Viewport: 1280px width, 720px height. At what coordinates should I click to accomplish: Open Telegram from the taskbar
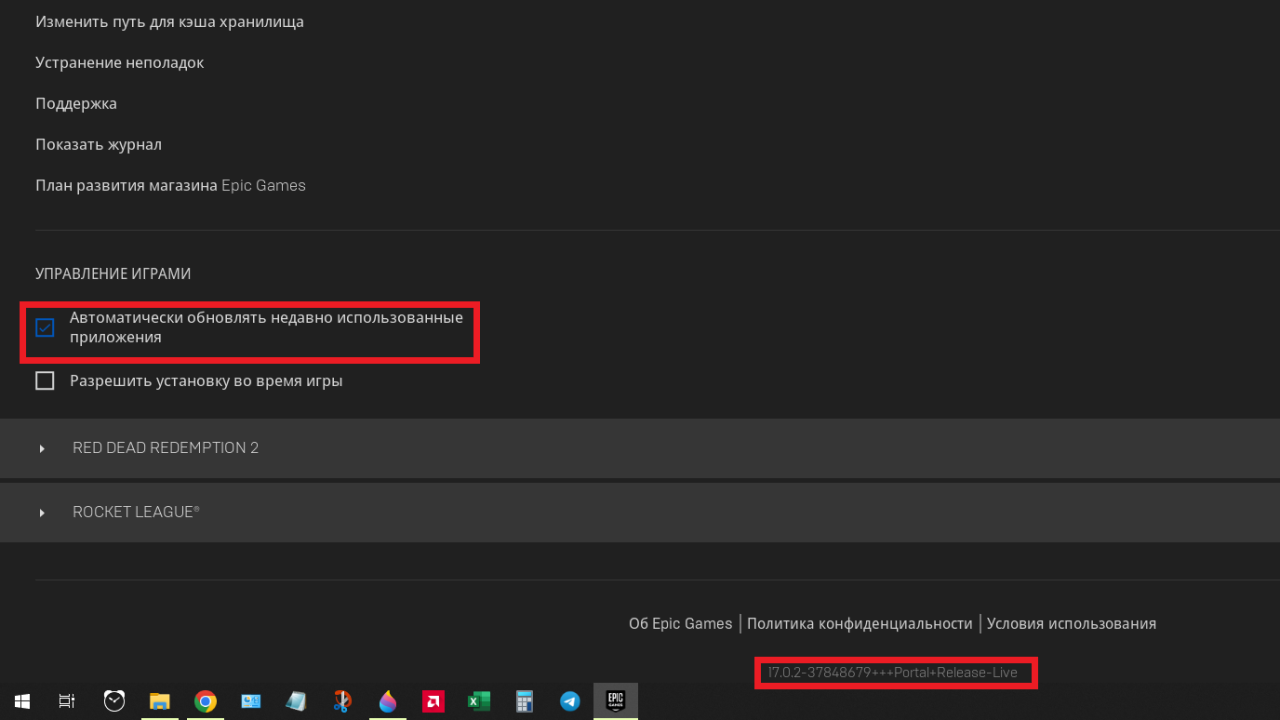(570, 702)
